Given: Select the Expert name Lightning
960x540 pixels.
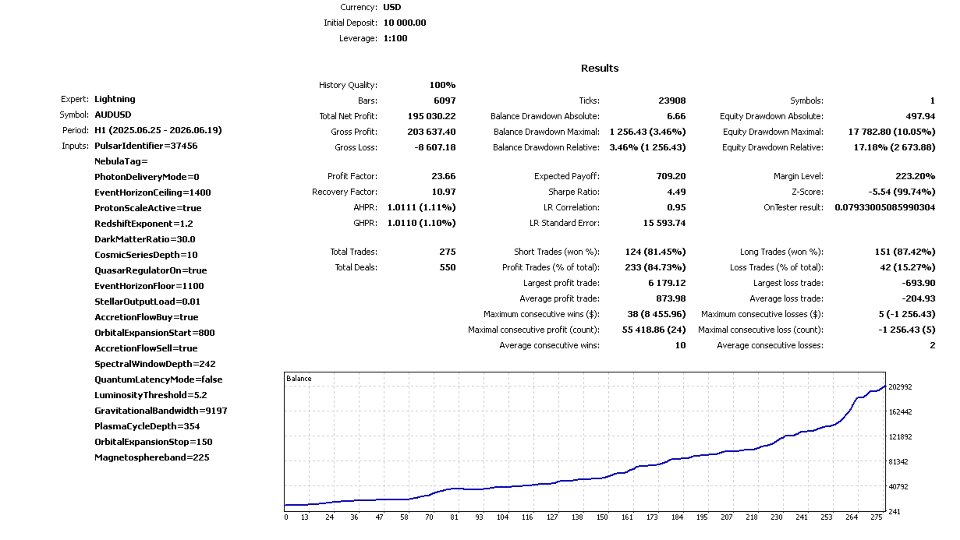Looking at the screenshot, I should coord(114,99).
